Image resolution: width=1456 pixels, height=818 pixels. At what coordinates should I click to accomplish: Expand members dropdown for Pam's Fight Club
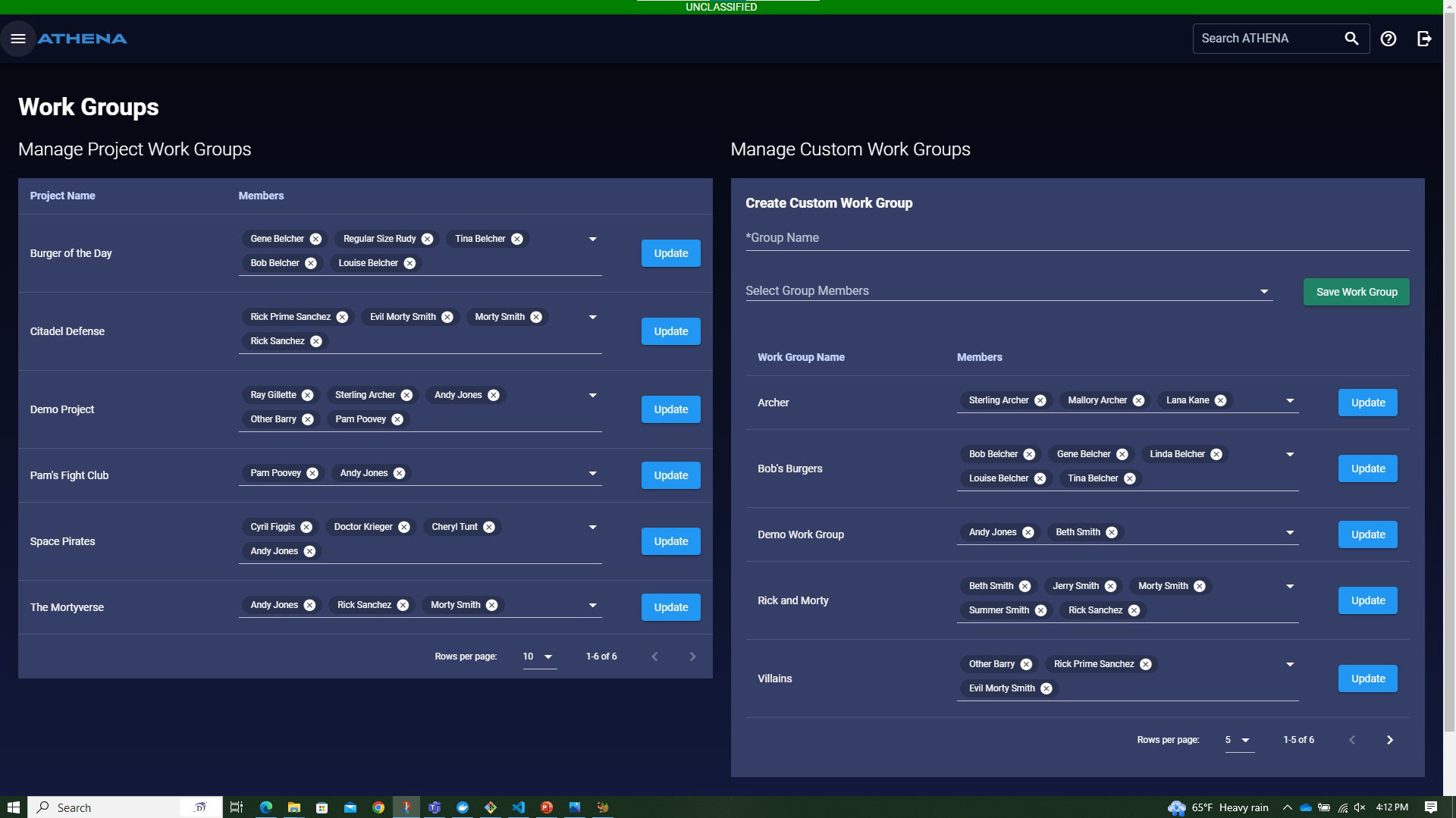(x=592, y=473)
